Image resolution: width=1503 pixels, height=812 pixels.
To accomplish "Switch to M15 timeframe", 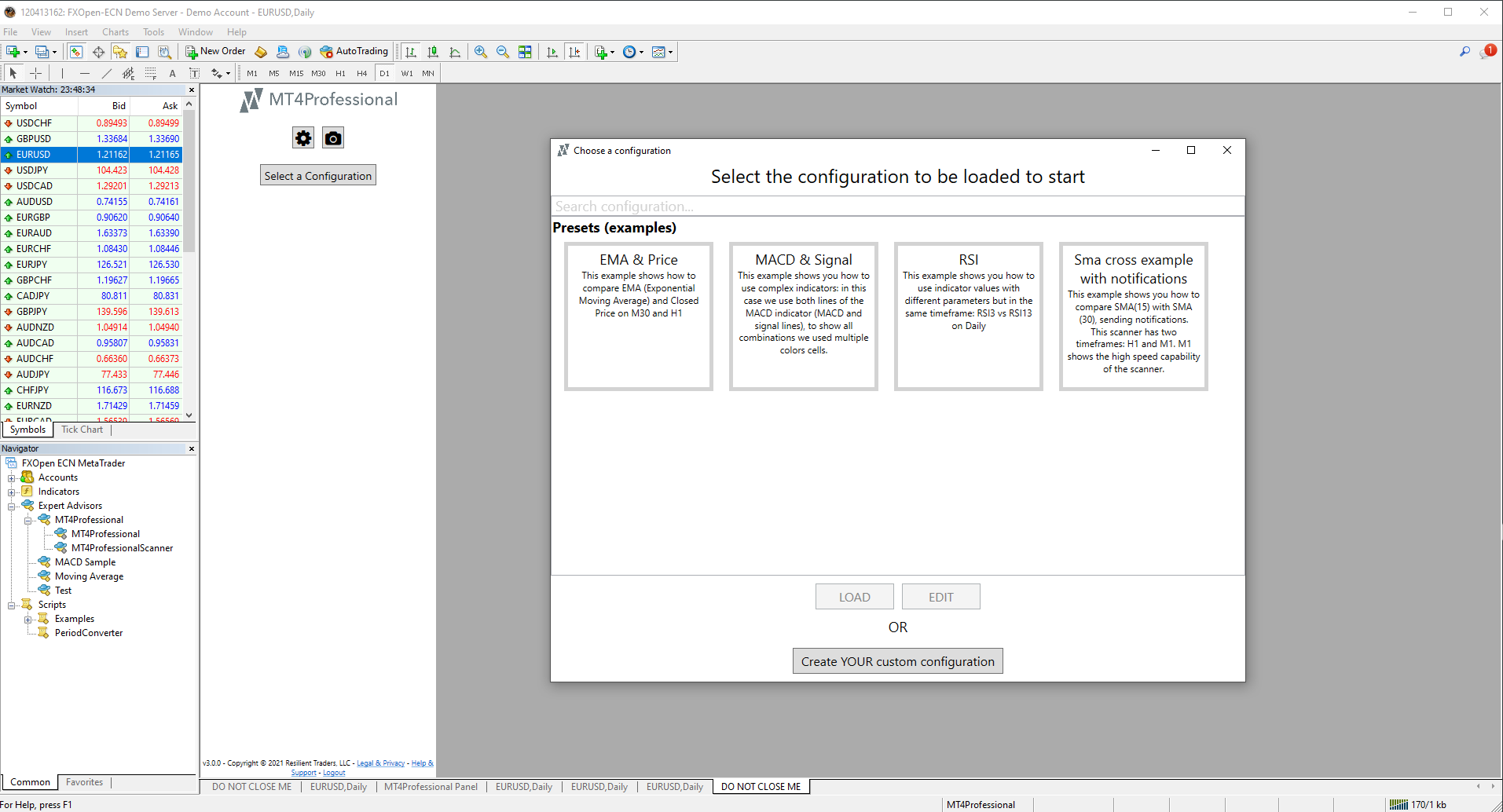I will [296, 73].
